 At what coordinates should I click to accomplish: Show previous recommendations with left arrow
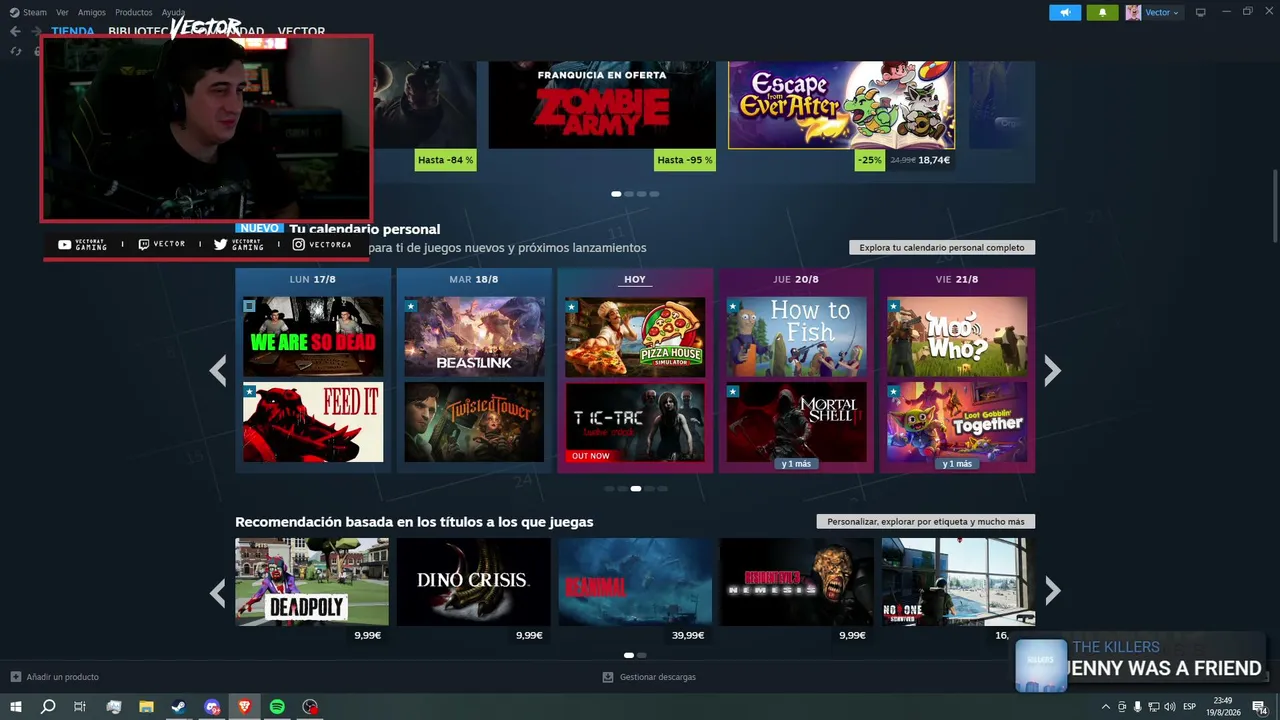tap(218, 592)
